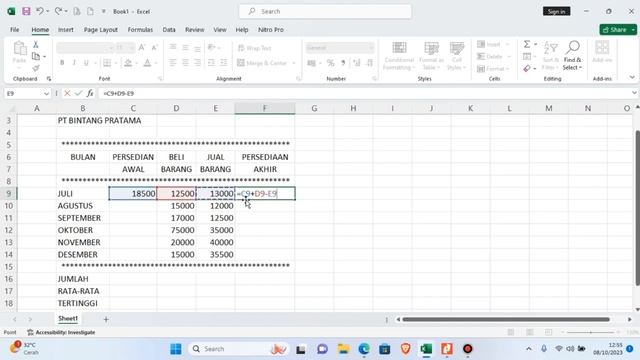Click the AutoSum sigma icon

click(x=527, y=44)
